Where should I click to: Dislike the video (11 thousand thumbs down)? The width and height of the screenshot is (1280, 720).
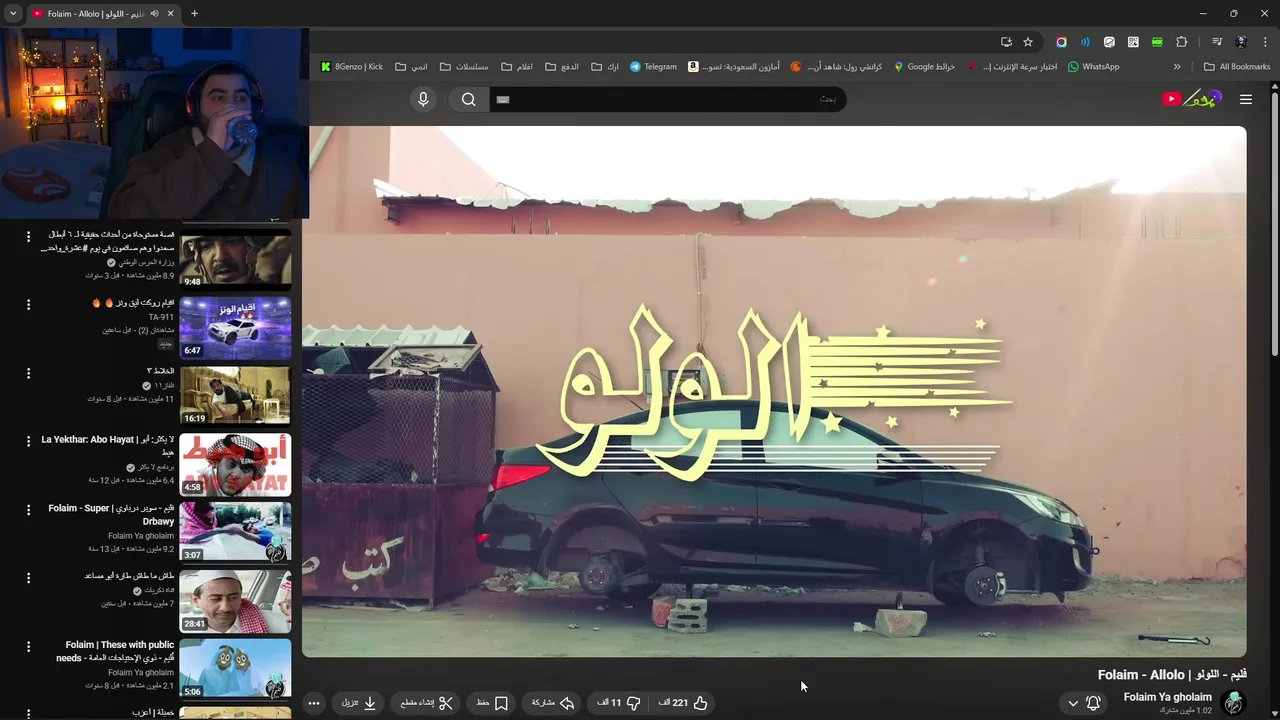pyautogui.click(x=619, y=703)
